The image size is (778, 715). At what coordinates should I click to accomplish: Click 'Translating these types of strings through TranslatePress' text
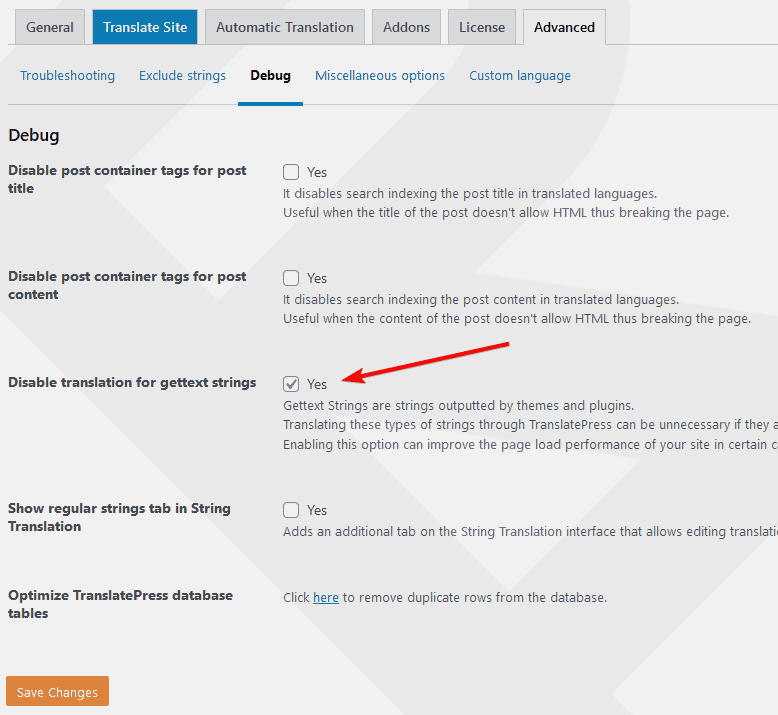click(530, 425)
